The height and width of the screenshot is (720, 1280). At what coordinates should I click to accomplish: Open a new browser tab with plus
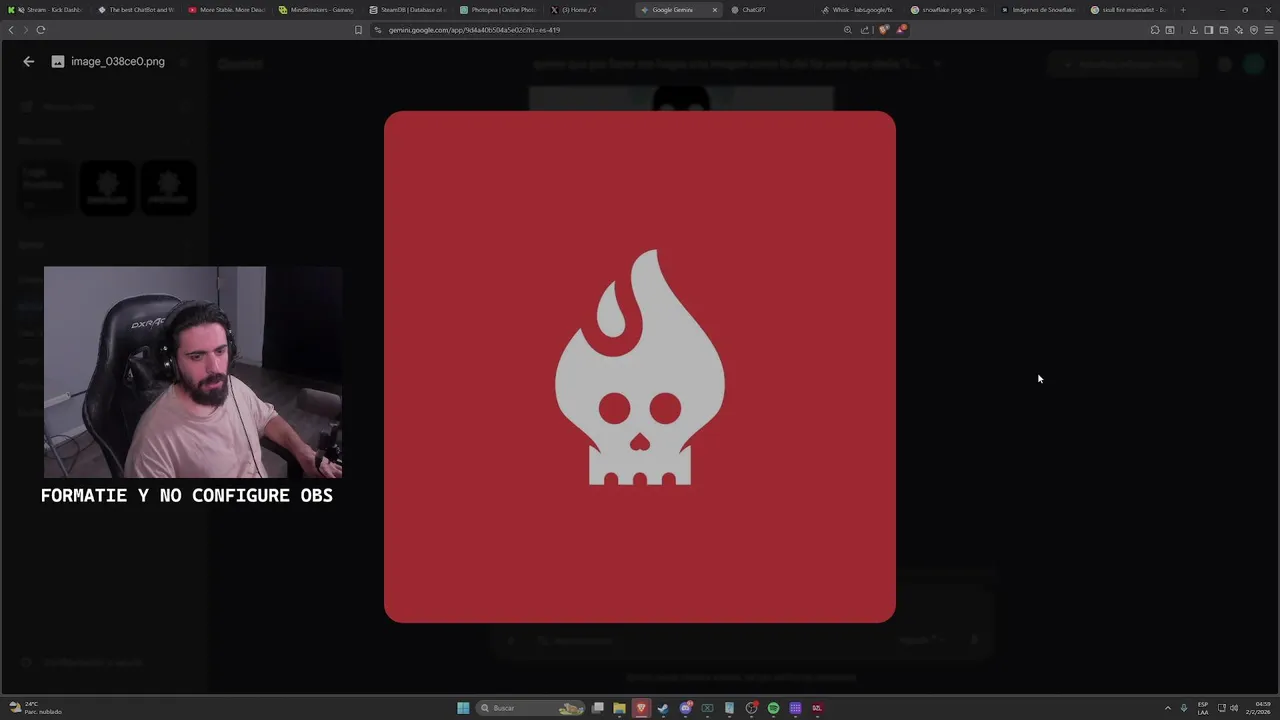[1183, 10]
